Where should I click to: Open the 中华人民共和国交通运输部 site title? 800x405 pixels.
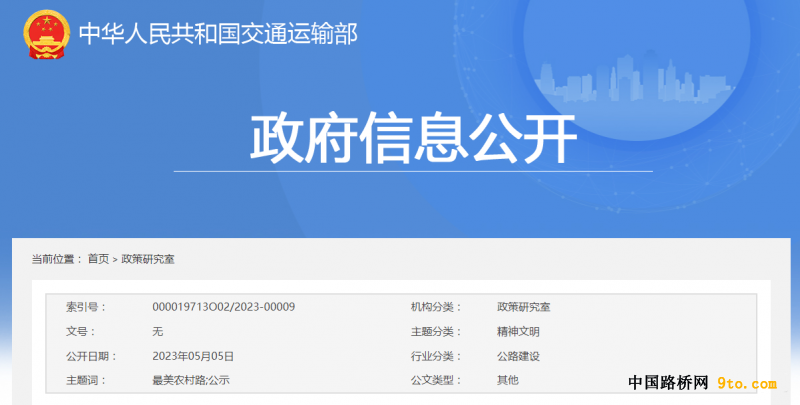pyautogui.click(x=218, y=34)
